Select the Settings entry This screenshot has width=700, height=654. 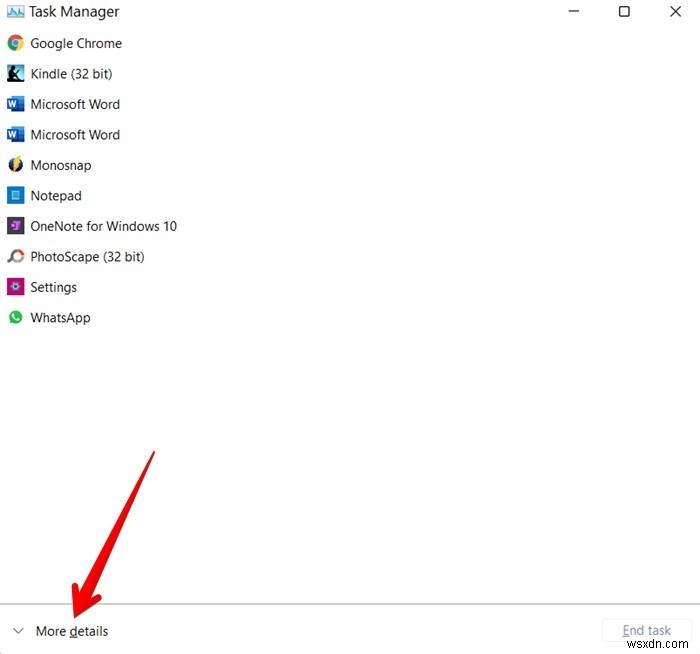(54, 287)
